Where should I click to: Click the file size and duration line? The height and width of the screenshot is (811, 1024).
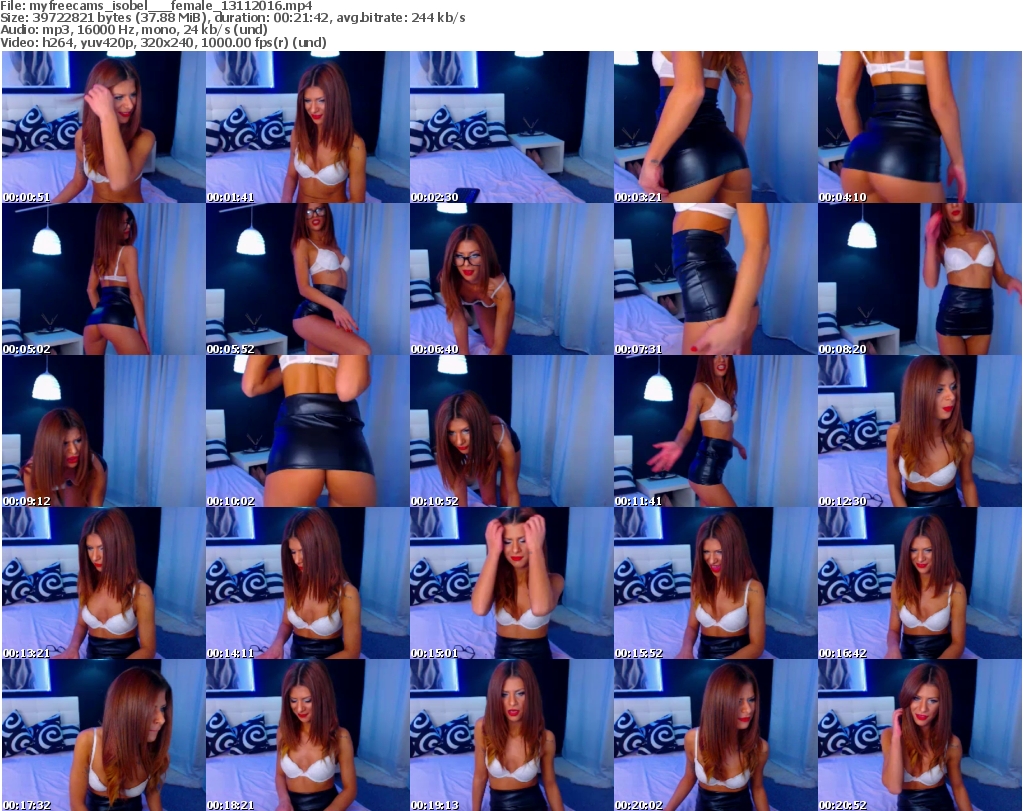click(232, 18)
